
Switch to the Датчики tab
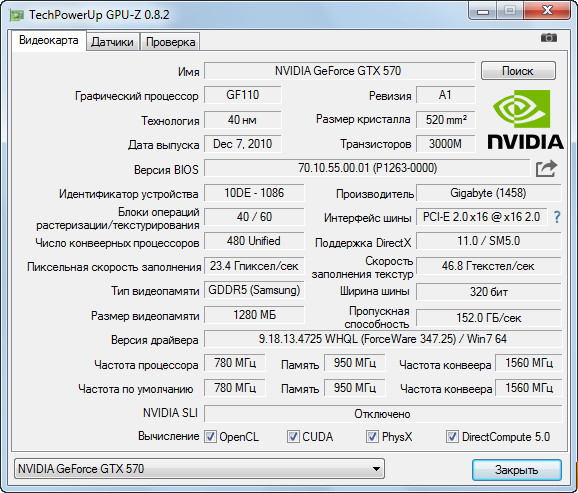[x=112, y=42]
